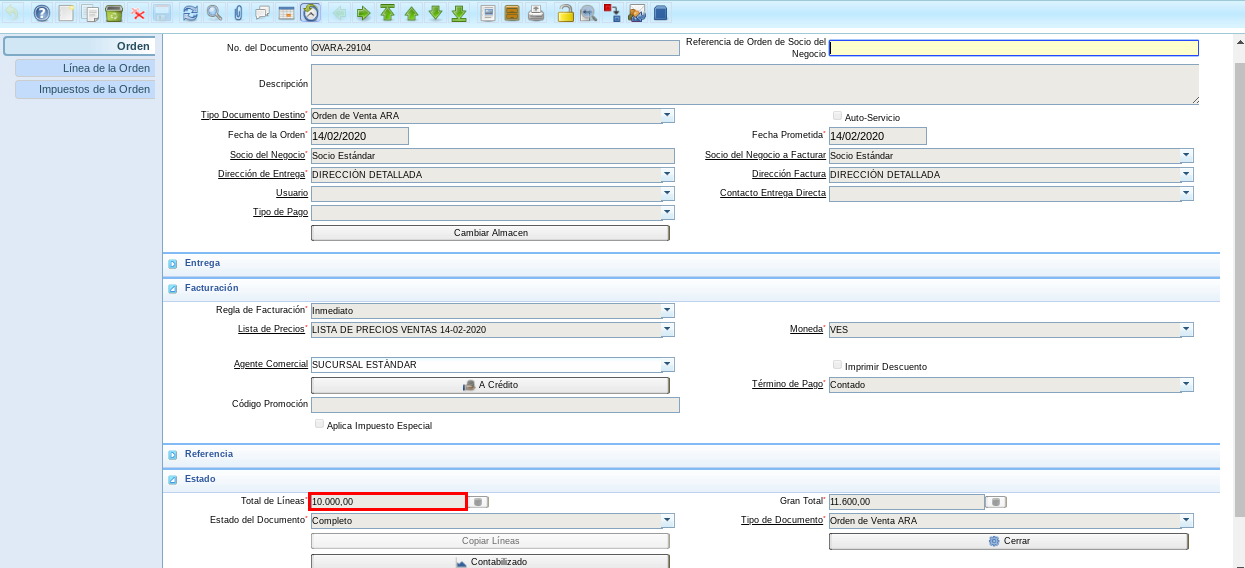Enable the Aplica Impuesto Especial checkbox

[319, 424]
